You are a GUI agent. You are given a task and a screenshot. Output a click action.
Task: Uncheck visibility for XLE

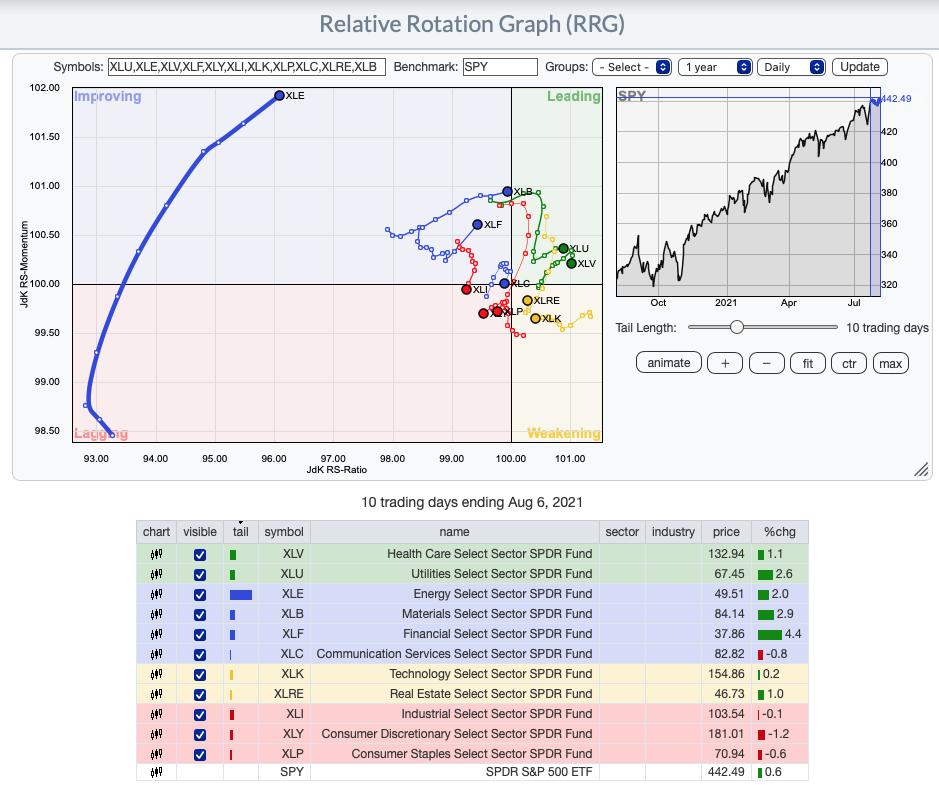click(x=200, y=595)
